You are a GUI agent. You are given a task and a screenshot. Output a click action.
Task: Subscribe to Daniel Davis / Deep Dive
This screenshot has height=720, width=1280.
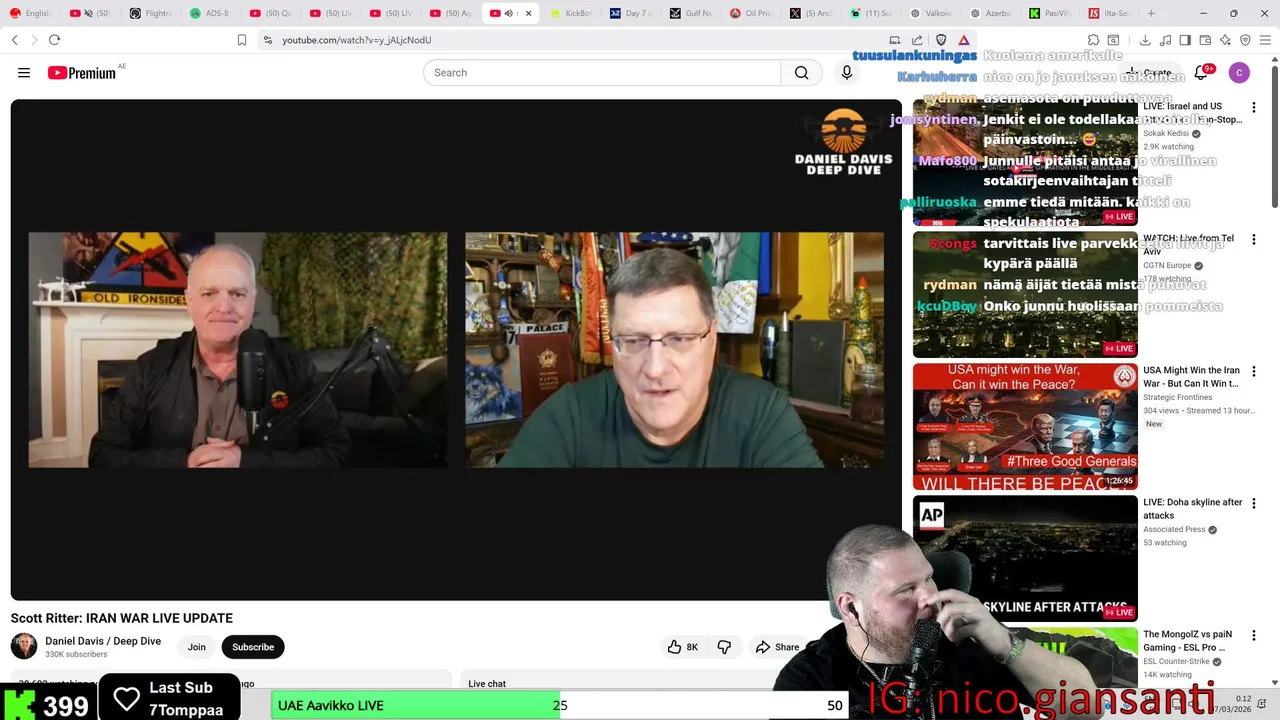(253, 647)
